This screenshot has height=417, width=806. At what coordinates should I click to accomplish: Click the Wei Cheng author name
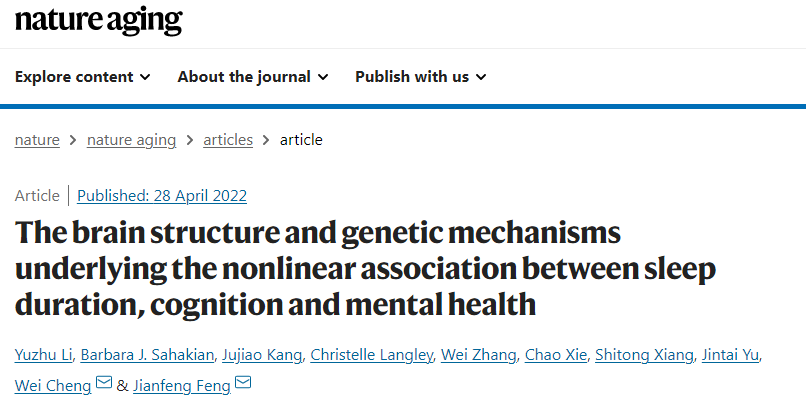tap(53, 386)
